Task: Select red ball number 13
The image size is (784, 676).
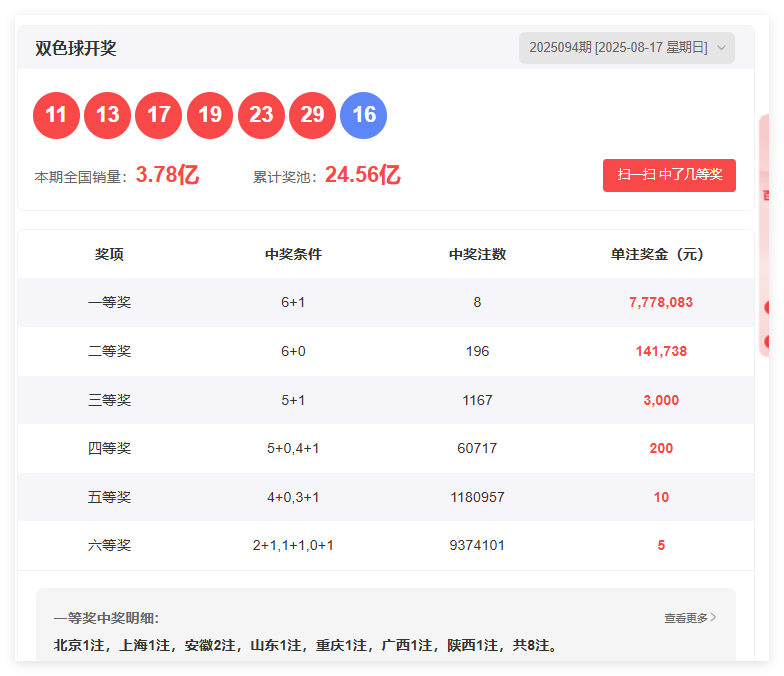Action: (107, 115)
